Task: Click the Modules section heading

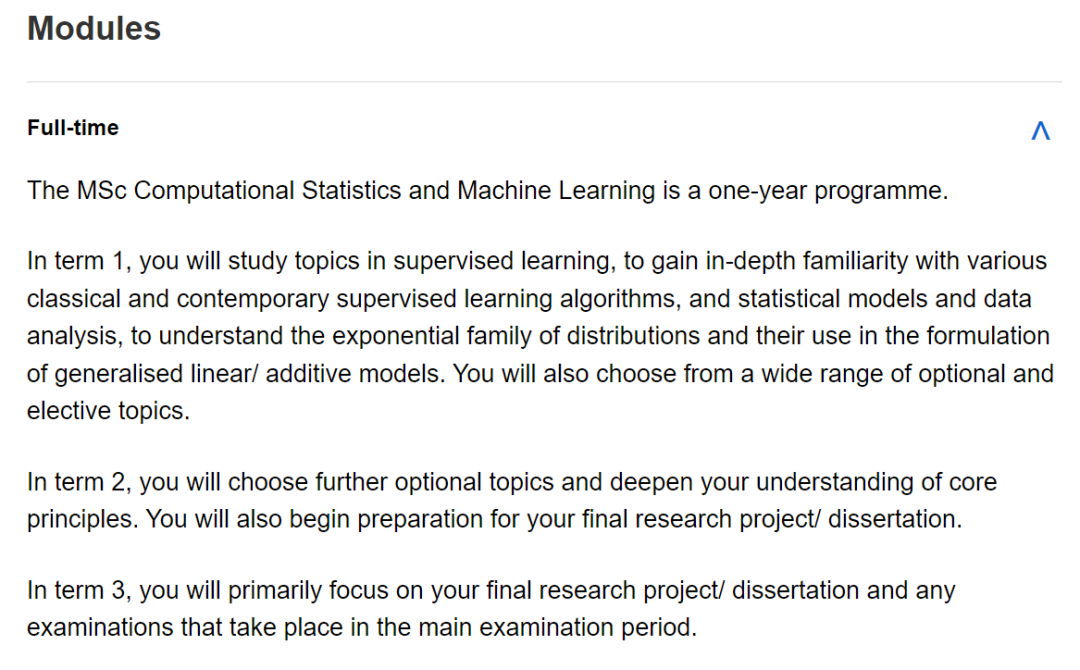Action: point(94,29)
